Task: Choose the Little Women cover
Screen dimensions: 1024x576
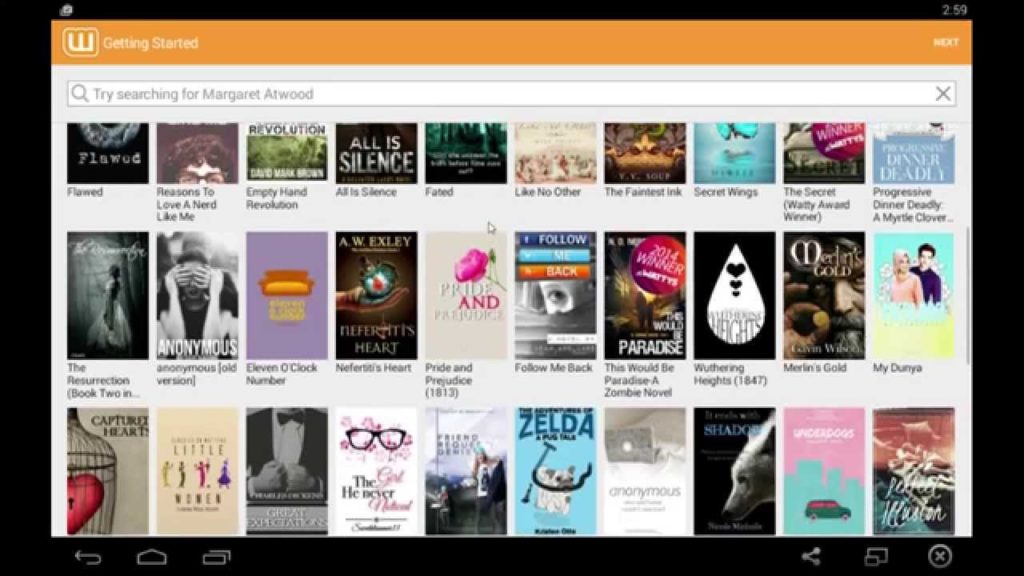Action: click(x=197, y=472)
